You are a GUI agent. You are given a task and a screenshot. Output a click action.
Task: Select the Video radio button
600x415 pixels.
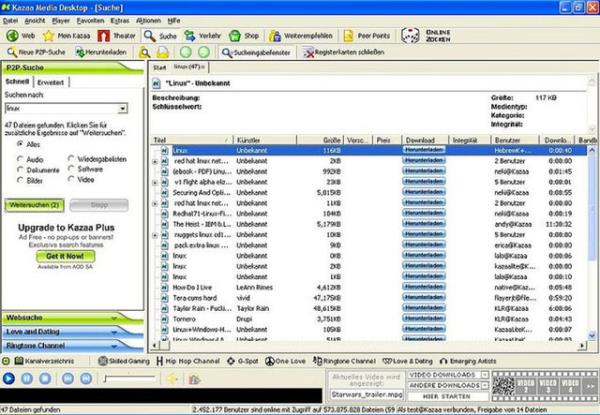coord(71,179)
